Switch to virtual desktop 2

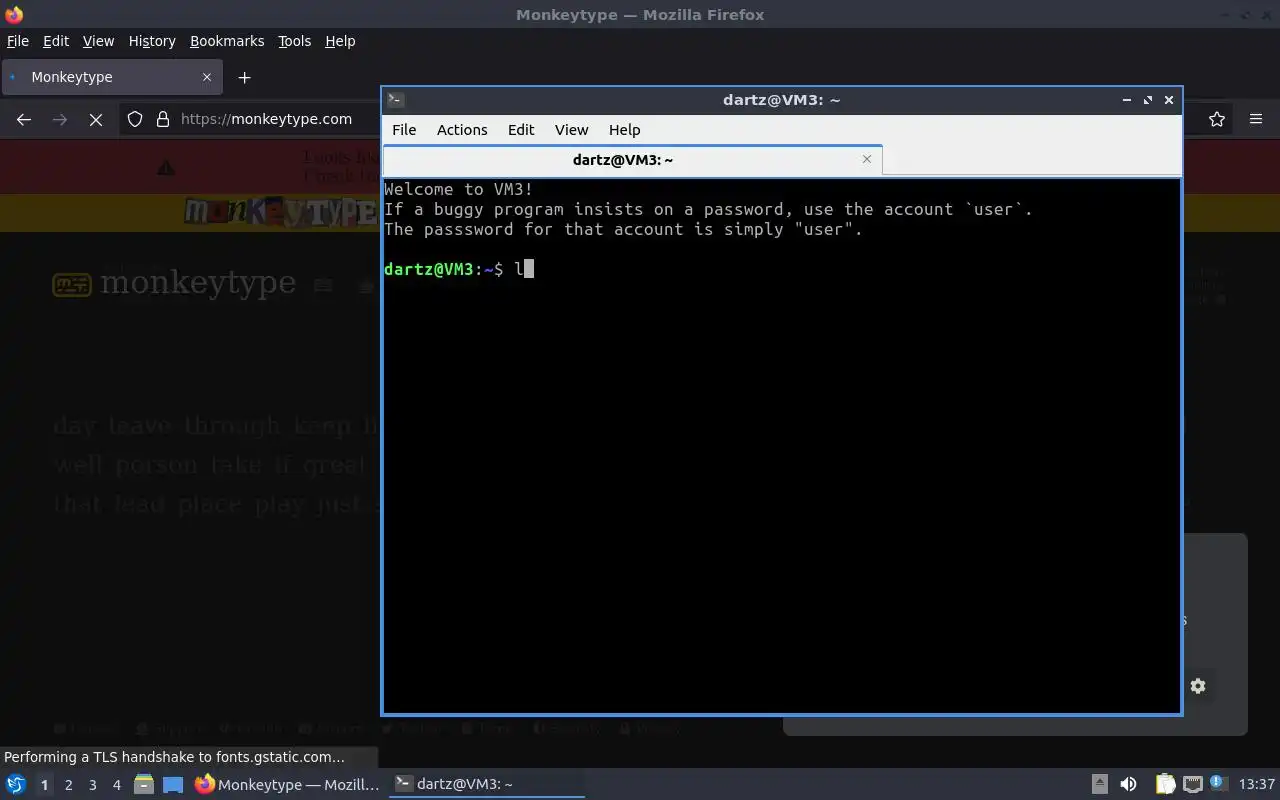click(x=68, y=785)
